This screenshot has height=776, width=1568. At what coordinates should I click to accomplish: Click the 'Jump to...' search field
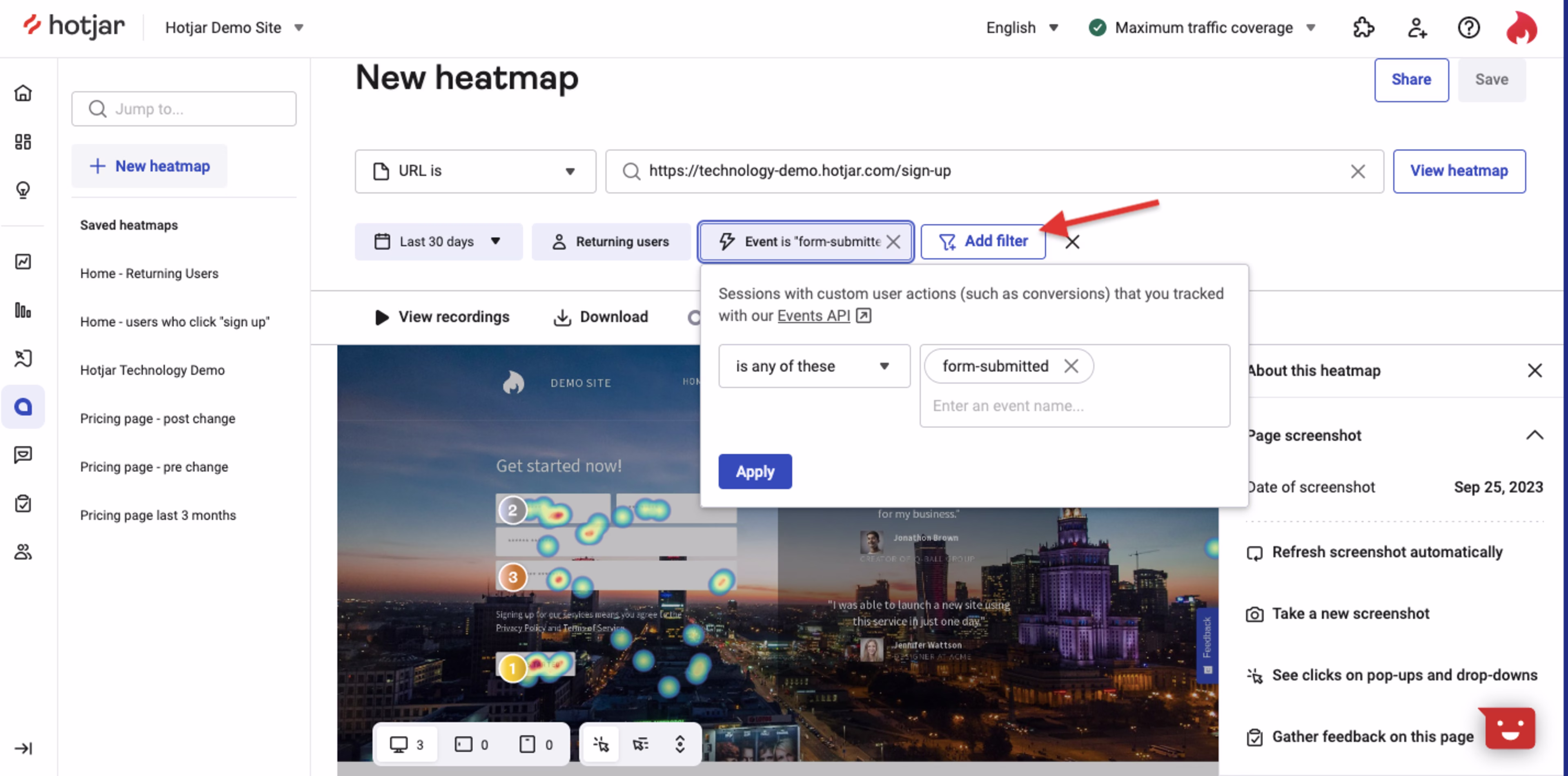[183, 109]
